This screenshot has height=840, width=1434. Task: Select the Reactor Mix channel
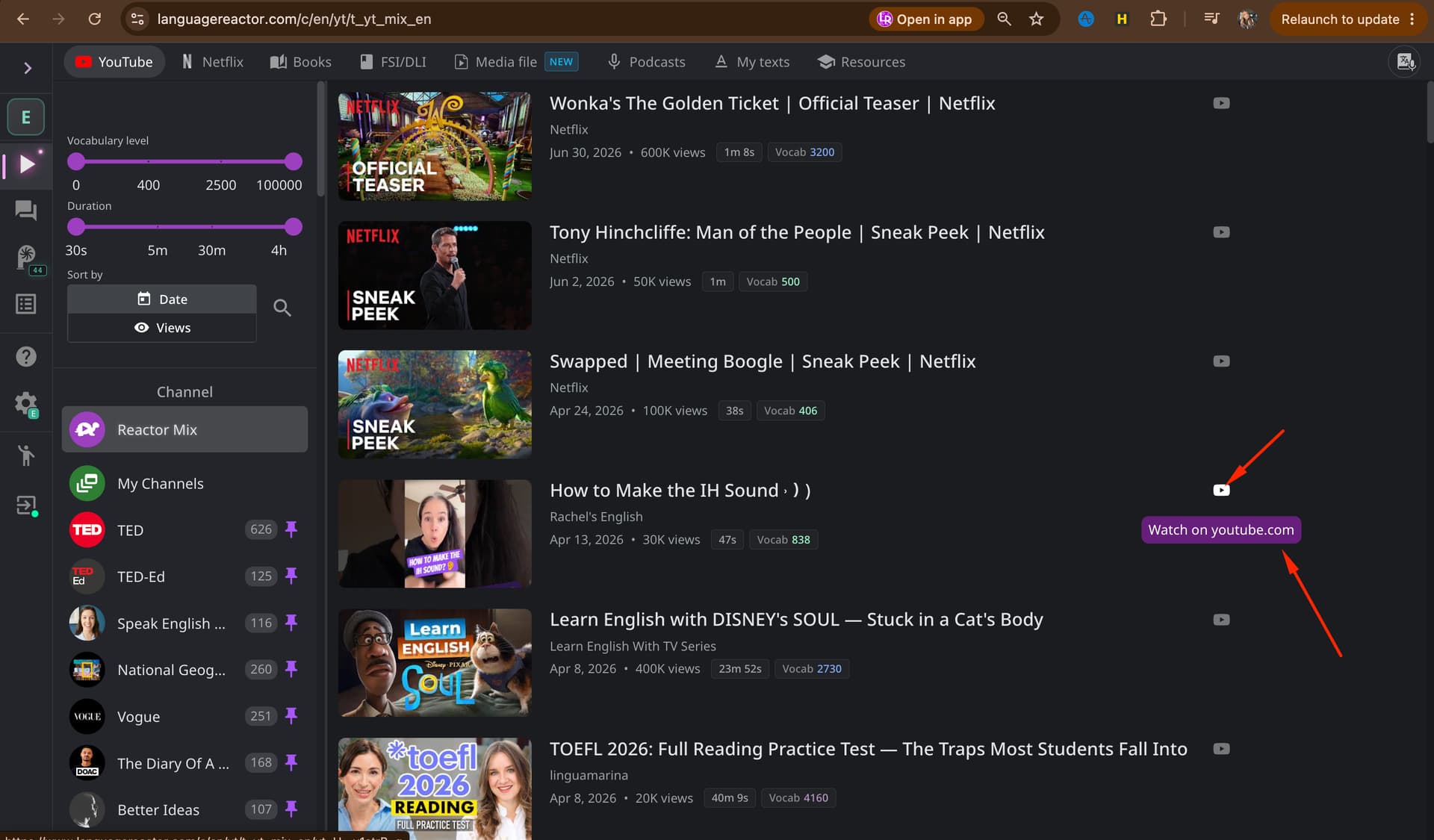[184, 429]
